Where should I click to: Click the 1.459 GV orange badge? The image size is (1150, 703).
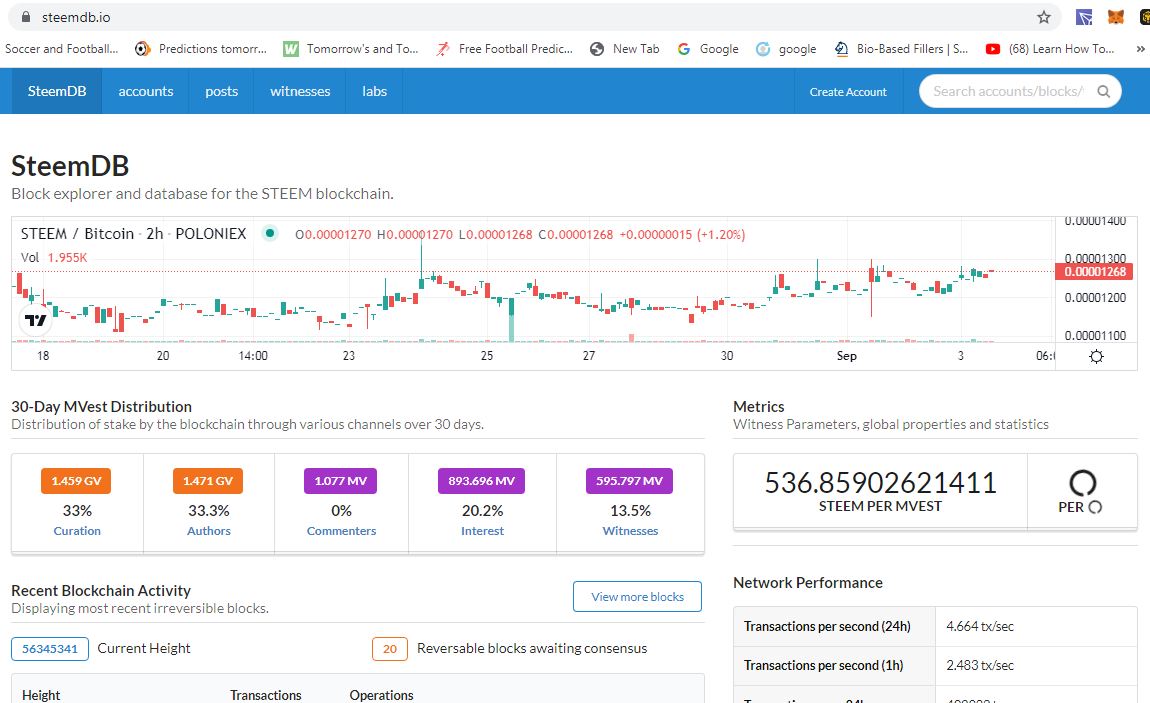(76, 481)
